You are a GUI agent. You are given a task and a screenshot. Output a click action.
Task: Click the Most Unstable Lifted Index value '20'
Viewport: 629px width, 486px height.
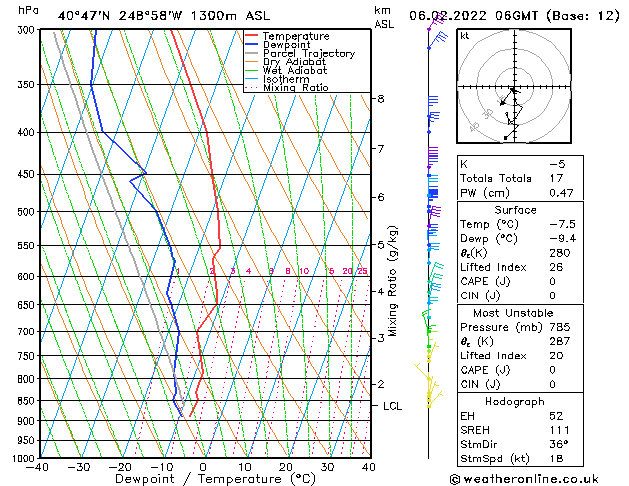556,356
